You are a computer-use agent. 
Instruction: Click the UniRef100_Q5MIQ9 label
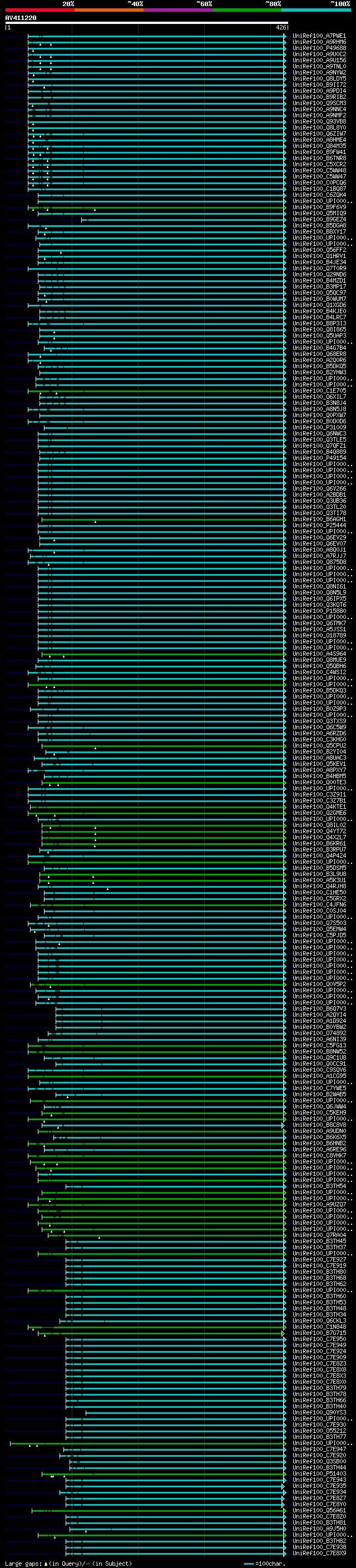[x=319, y=213]
